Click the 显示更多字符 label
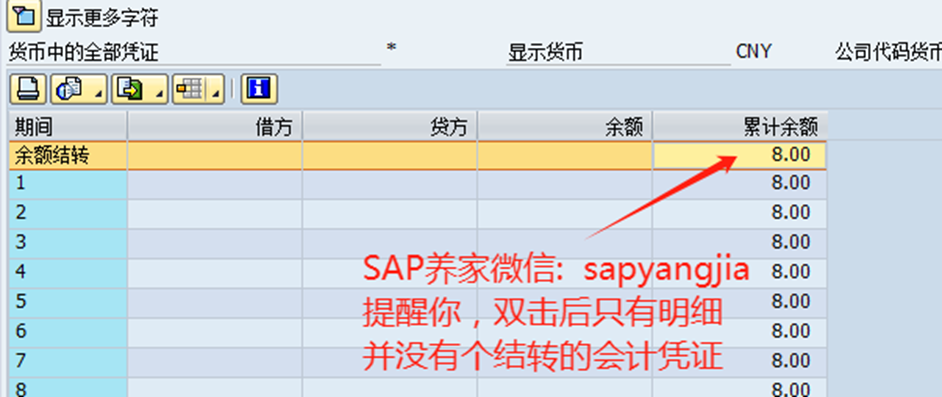The image size is (942, 397). [x=102, y=17]
